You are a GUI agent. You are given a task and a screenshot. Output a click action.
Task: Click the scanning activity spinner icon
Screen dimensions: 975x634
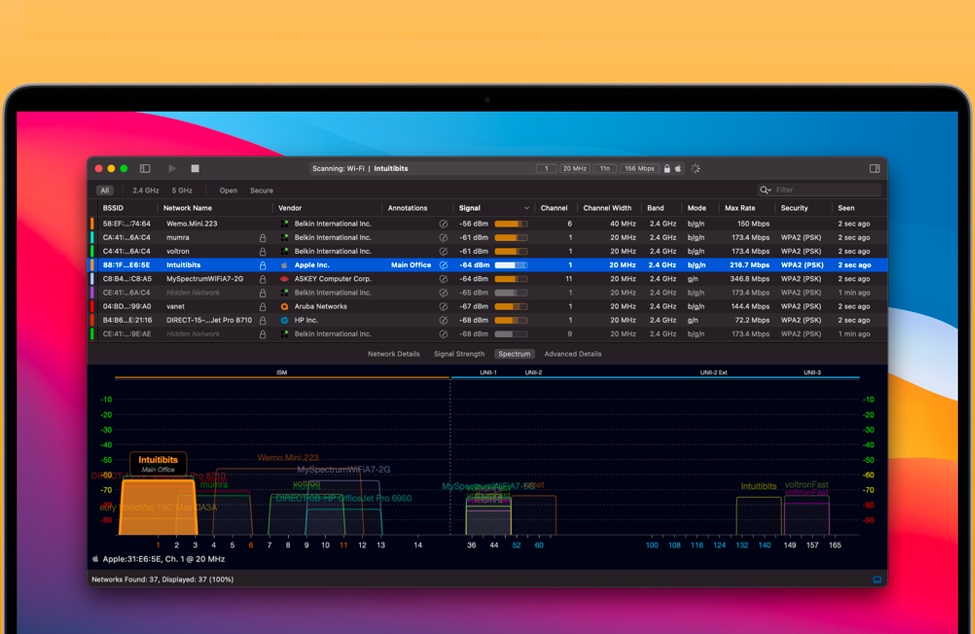tap(696, 169)
